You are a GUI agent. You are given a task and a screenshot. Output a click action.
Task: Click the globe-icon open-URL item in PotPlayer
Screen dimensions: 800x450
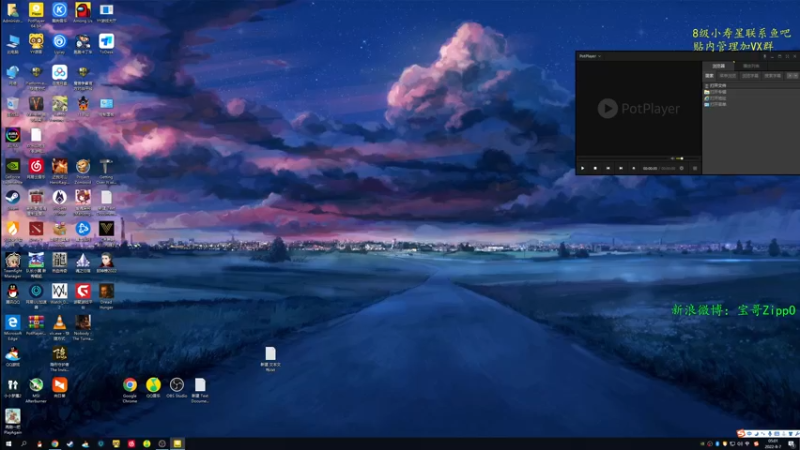pyautogui.click(x=715, y=98)
